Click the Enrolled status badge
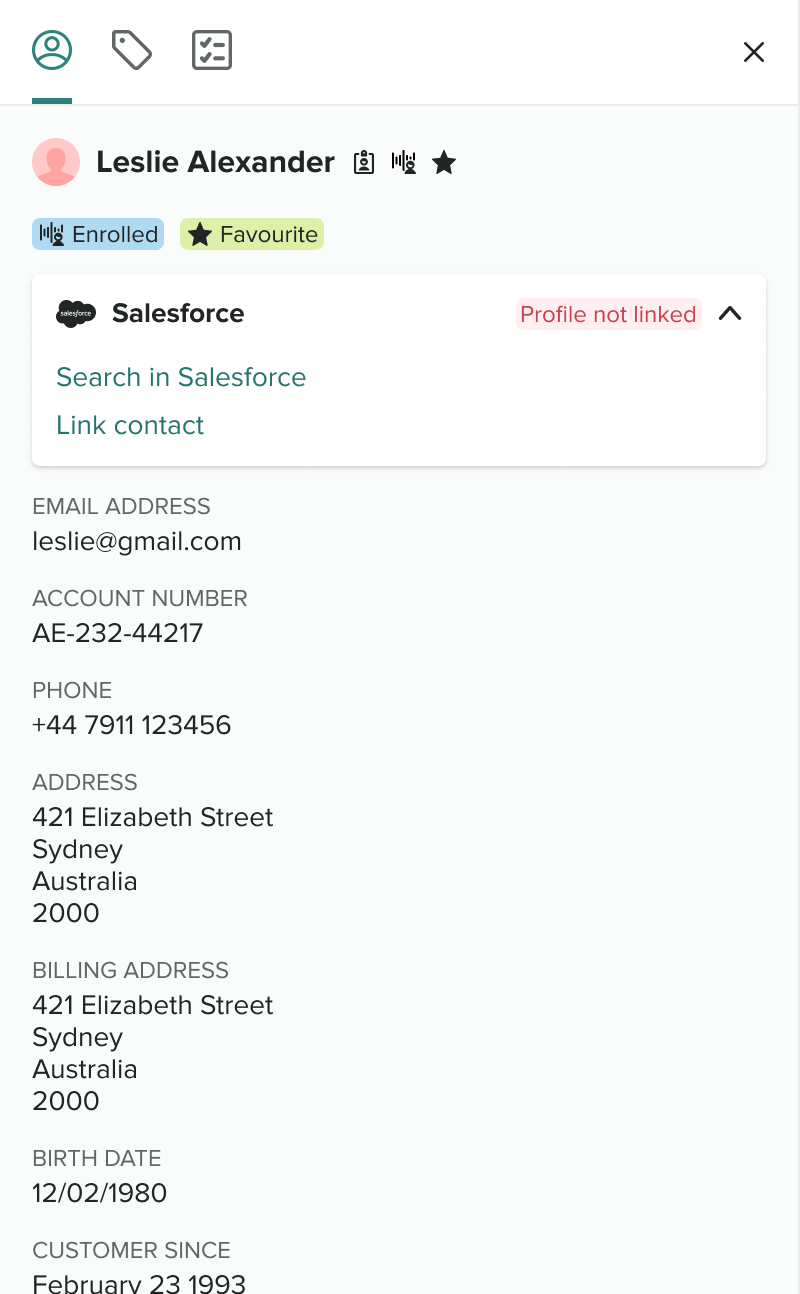 98,234
